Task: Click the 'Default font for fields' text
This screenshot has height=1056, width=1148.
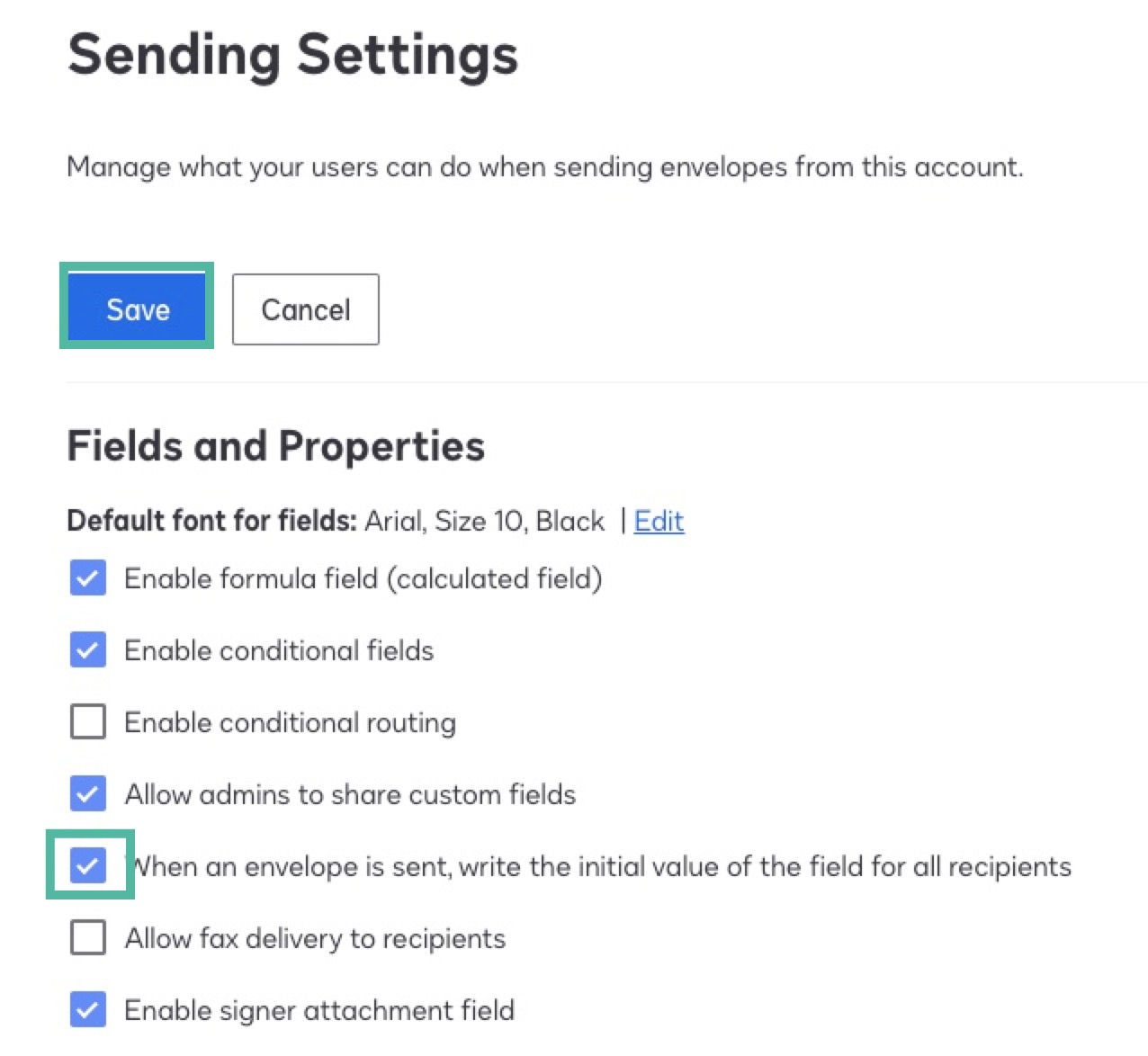Action: (212, 521)
